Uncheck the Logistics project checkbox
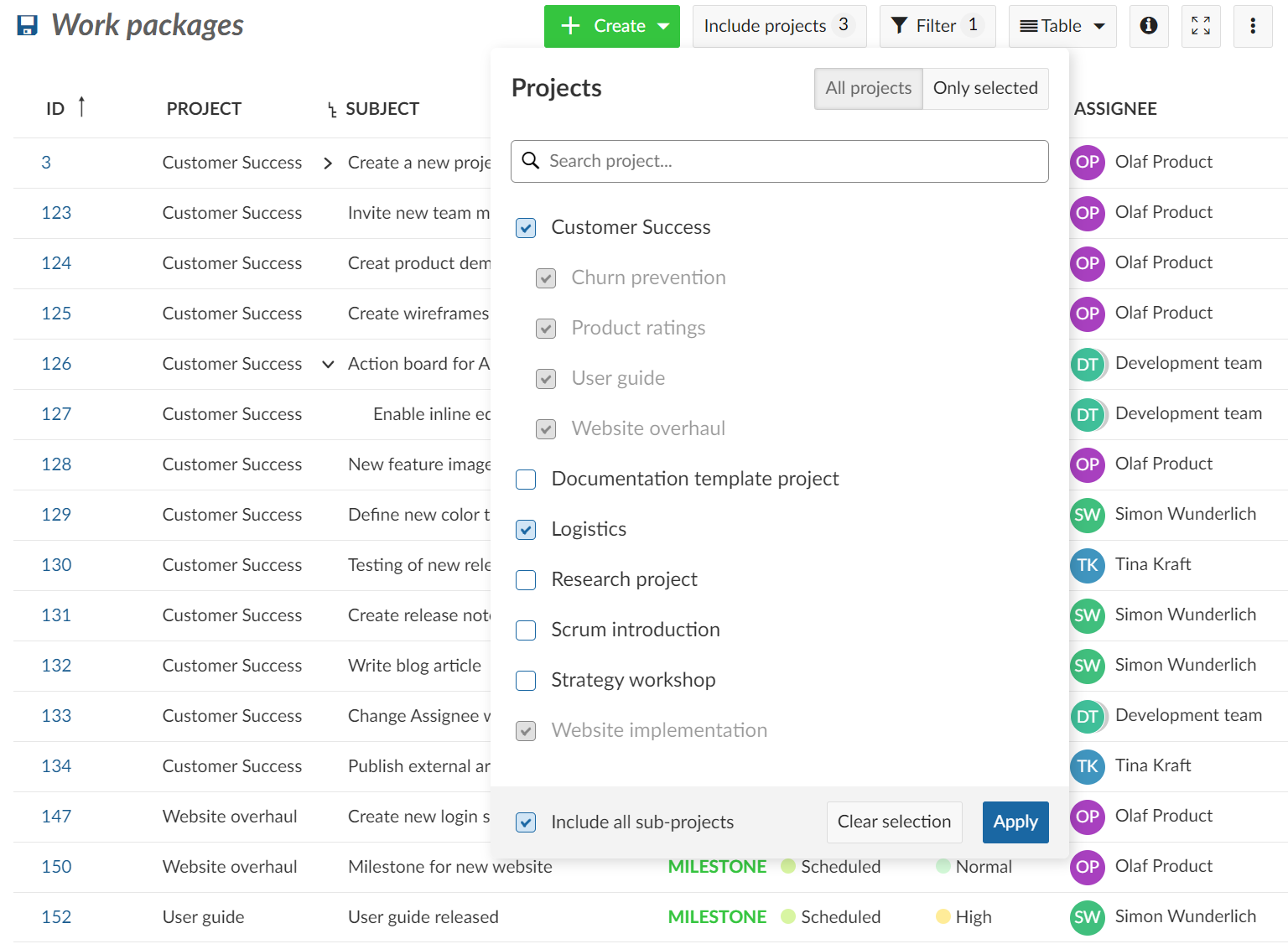1288x944 pixels. coord(526,530)
